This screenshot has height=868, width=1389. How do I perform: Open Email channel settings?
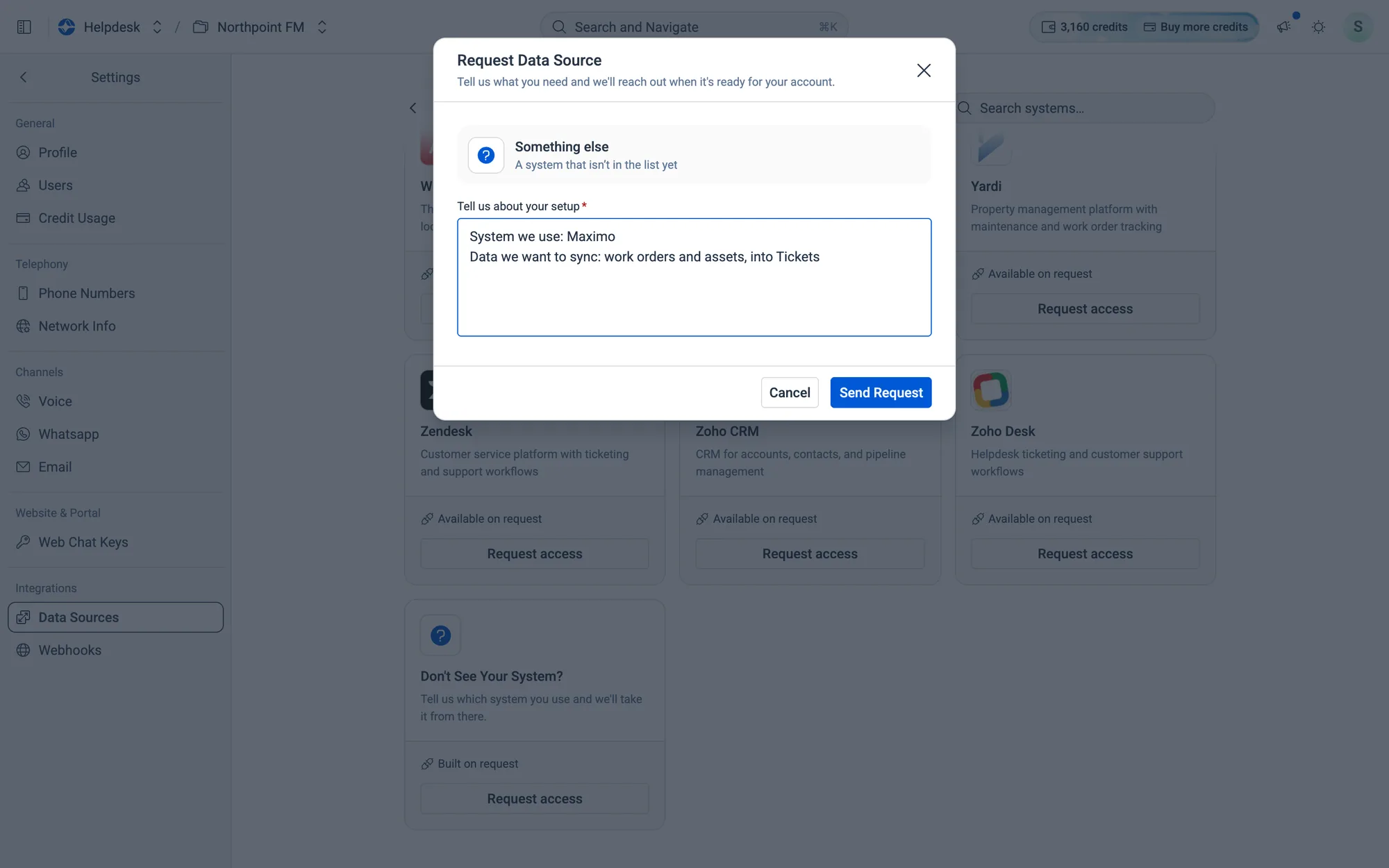[x=116, y=467]
